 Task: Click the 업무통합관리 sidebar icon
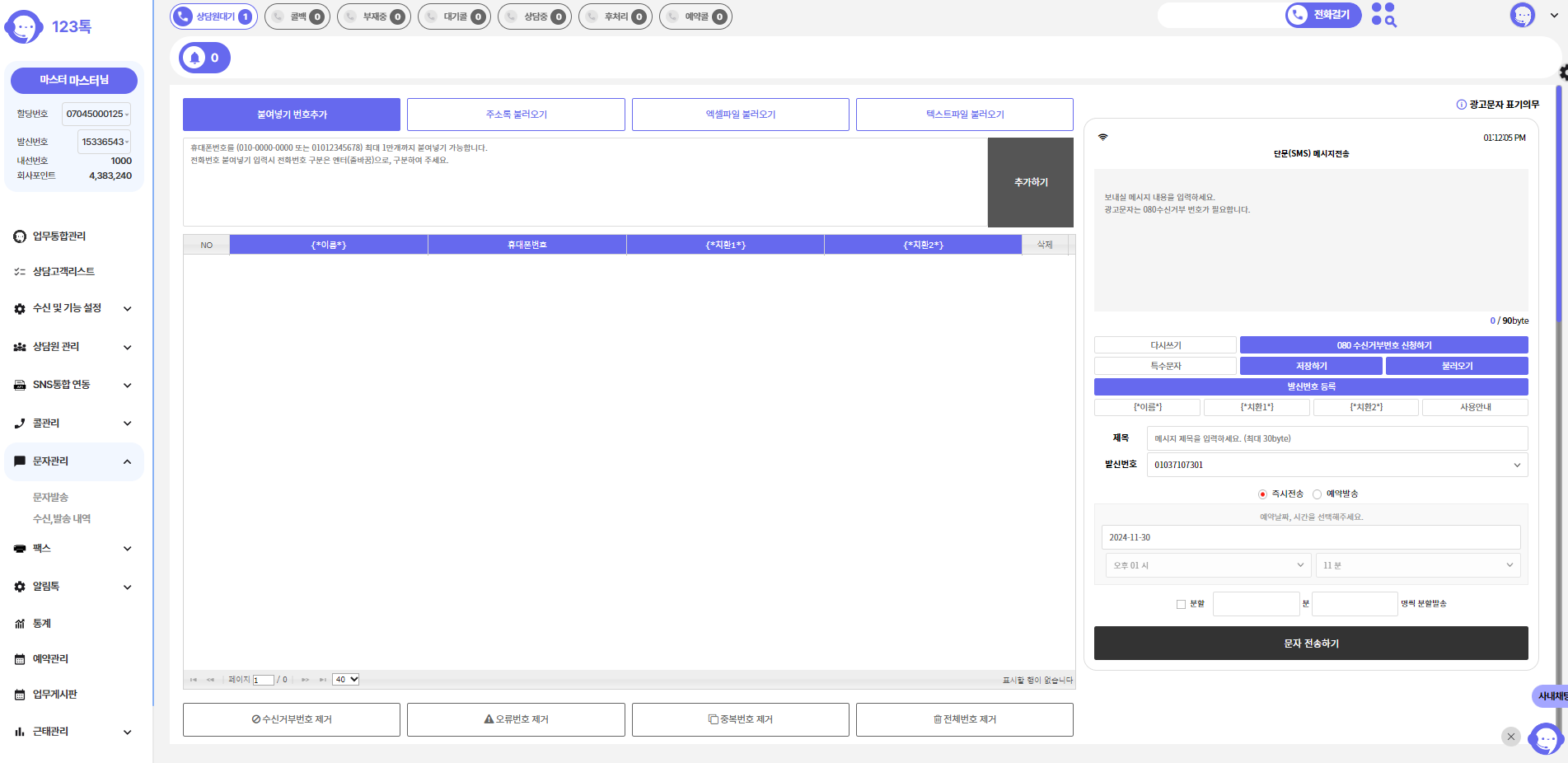20,236
